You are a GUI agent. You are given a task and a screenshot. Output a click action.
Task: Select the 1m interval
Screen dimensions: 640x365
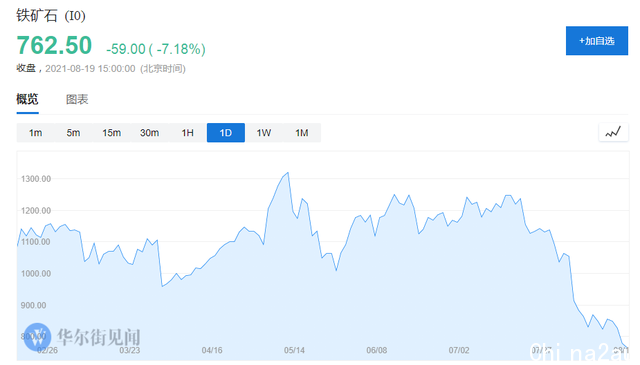[x=36, y=133]
